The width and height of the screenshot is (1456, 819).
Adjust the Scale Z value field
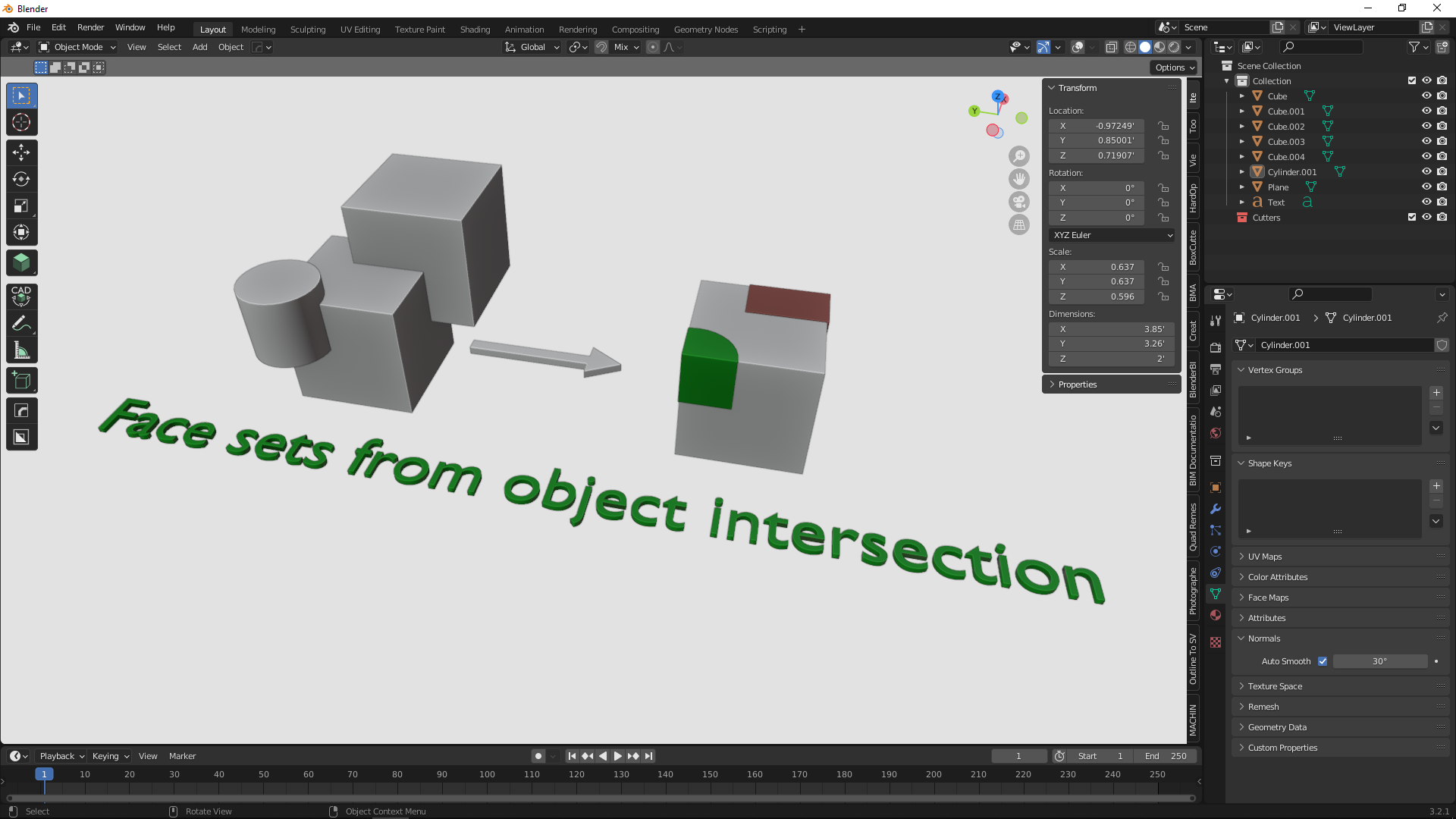tap(1097, 297)
